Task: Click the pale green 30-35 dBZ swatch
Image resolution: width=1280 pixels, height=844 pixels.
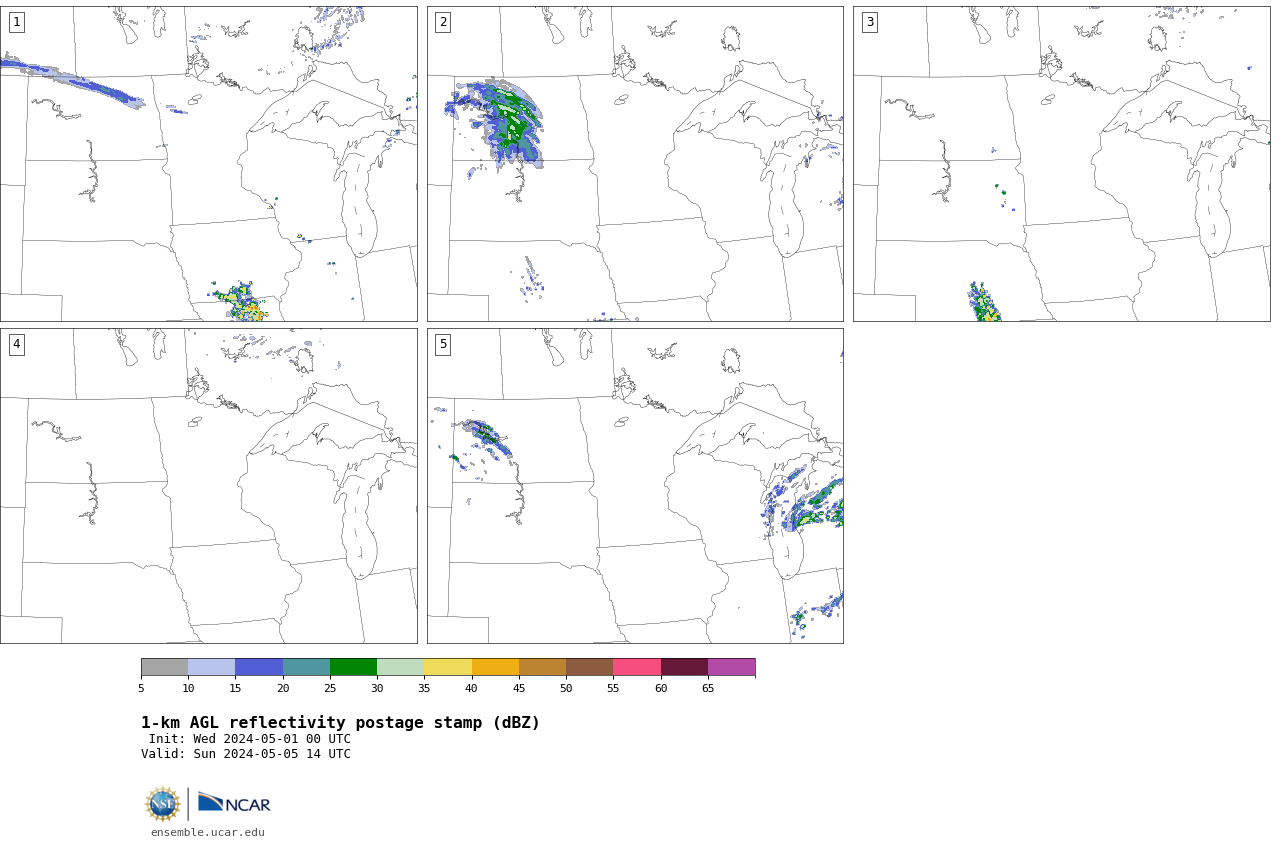Action: pos(401,667)
